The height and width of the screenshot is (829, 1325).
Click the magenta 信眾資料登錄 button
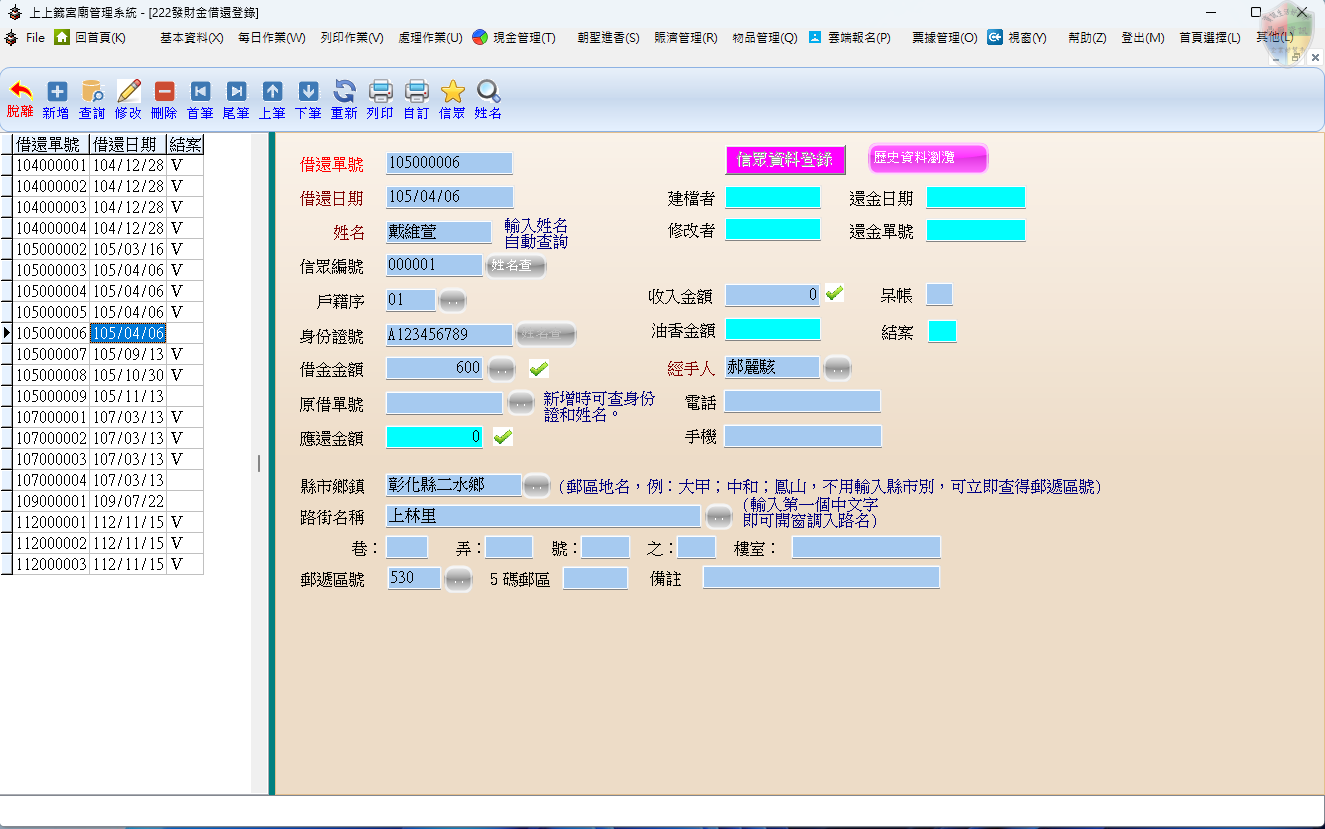point(785,160)
